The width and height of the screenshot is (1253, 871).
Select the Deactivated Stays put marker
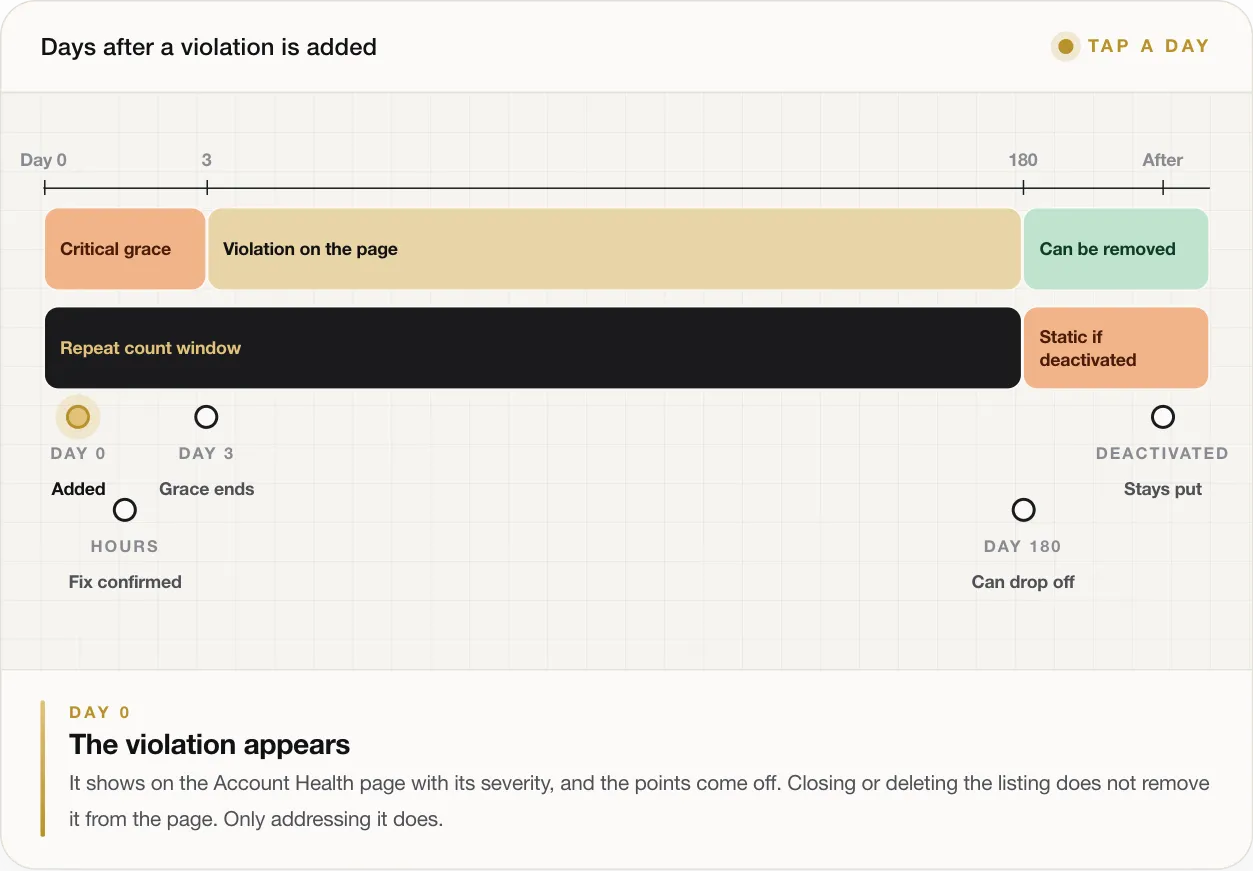click(1162, 417)
